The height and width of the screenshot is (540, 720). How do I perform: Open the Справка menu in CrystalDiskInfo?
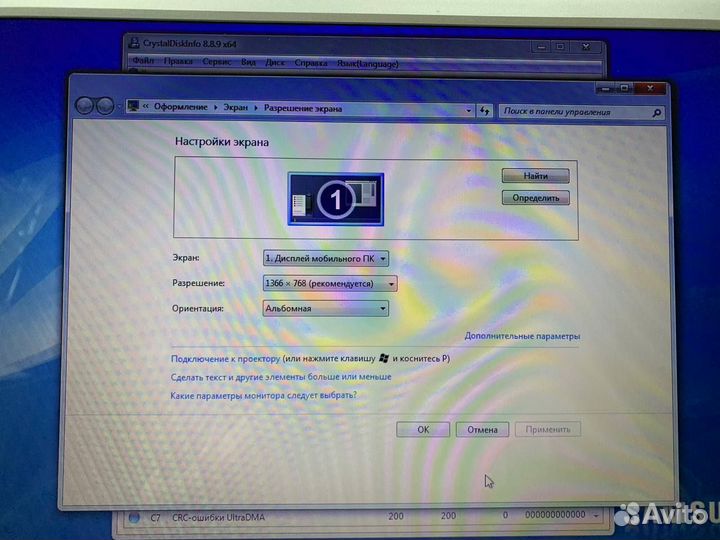pyautogui.click(x=311, y=62)
